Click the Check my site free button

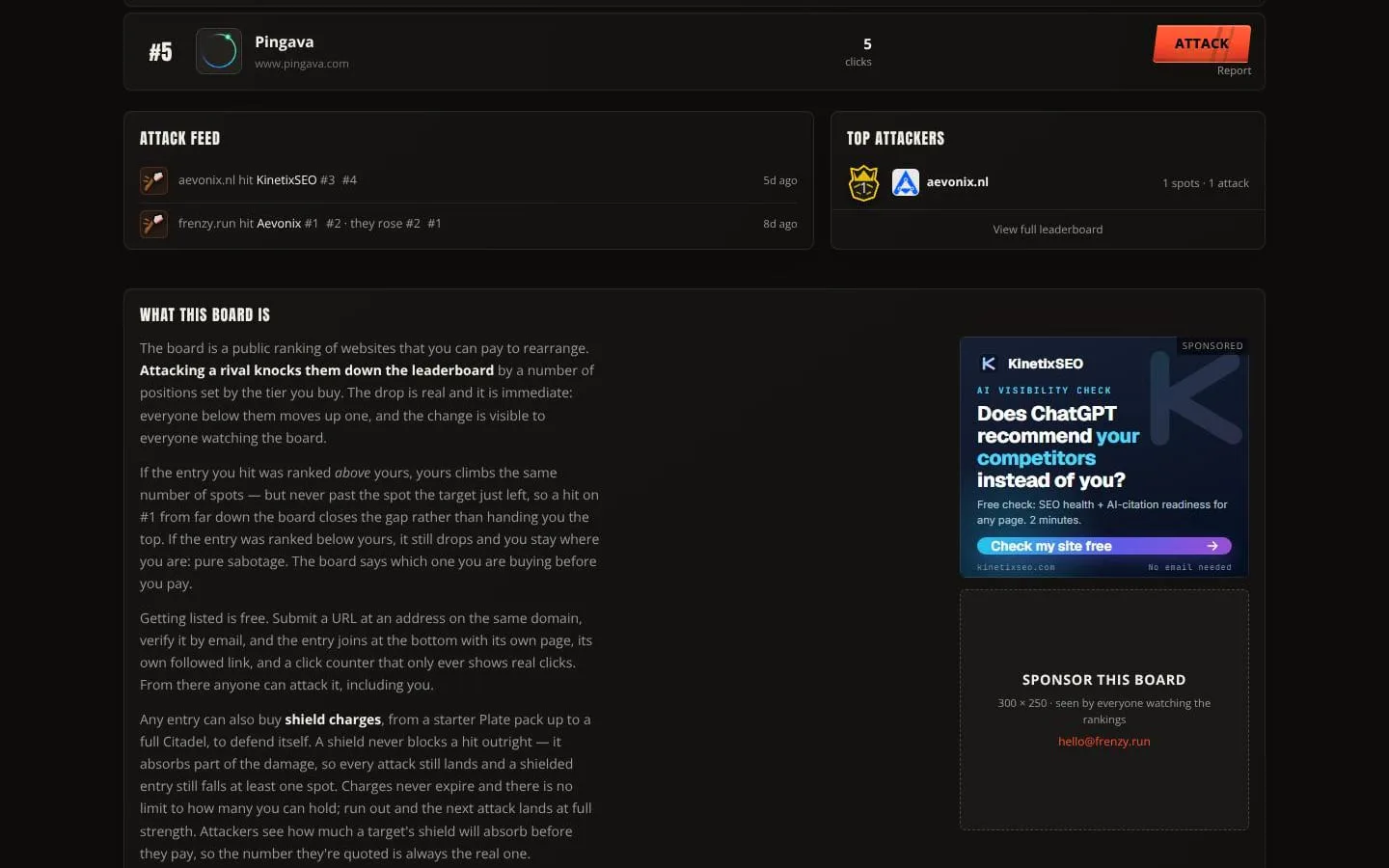click(1103, 546)
